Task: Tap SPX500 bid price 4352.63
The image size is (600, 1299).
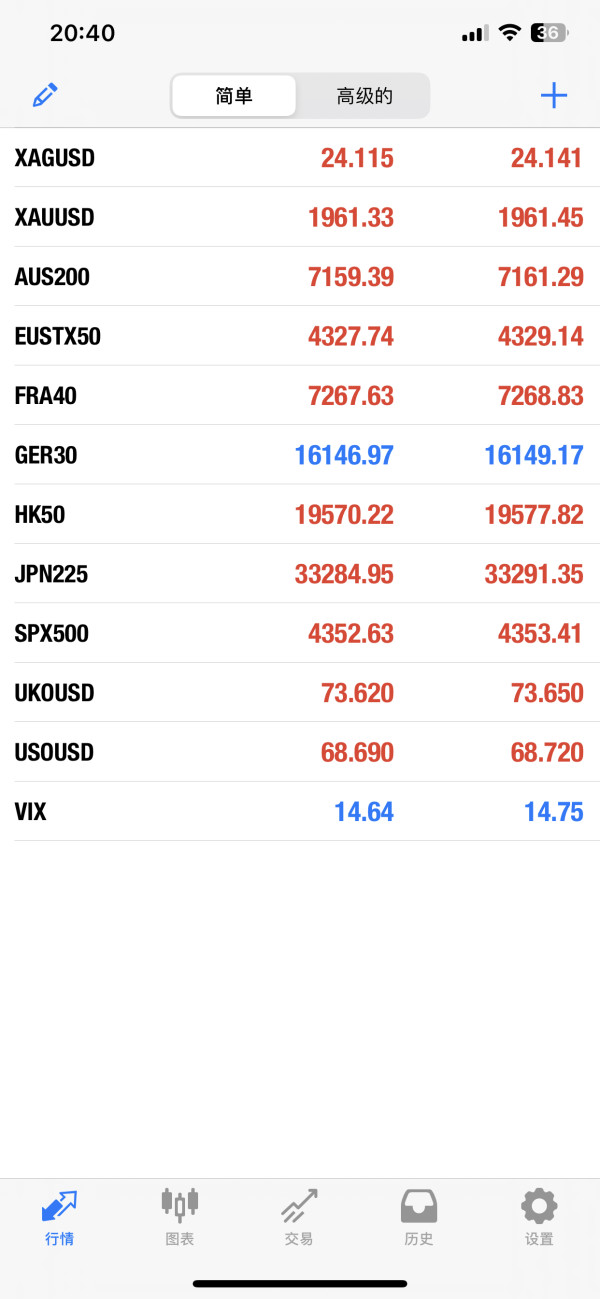Action: coord(351,634)
